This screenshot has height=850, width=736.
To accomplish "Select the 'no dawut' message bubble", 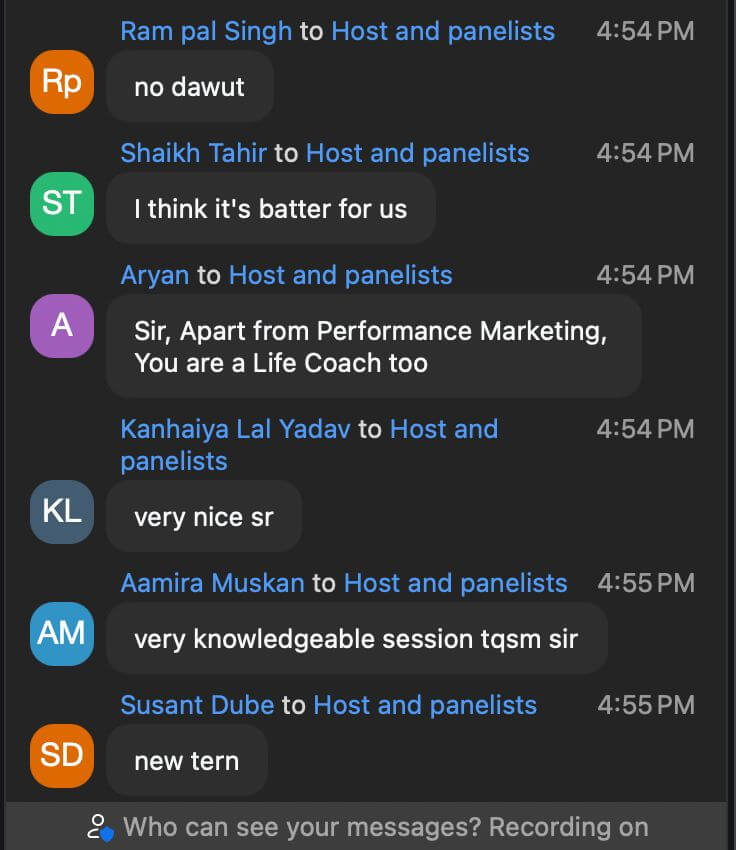I will [190, 87].
